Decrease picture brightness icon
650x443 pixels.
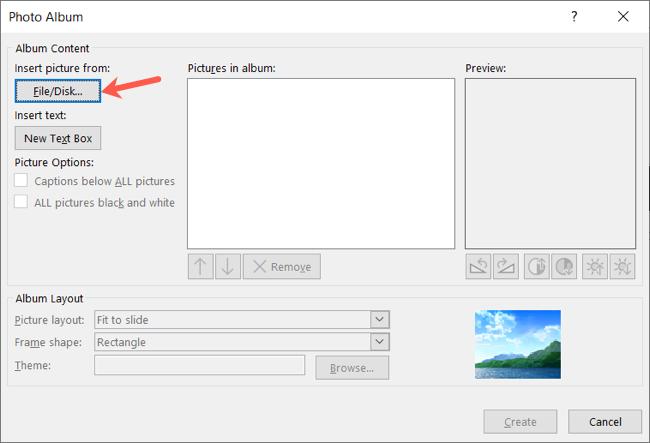(x=622, y=266)
